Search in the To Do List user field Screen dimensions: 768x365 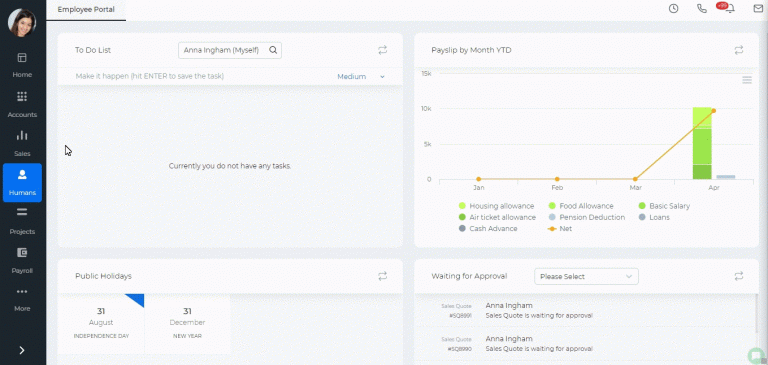273,50
